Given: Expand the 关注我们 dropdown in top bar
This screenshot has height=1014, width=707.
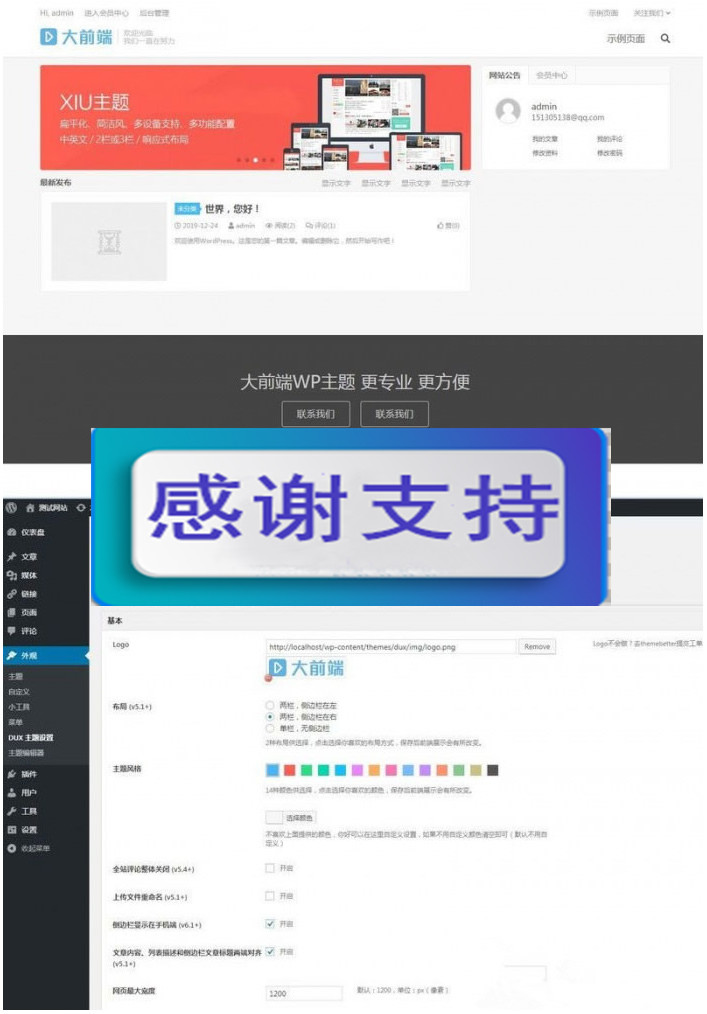Looking at the screenshot, I should (651, 13).
